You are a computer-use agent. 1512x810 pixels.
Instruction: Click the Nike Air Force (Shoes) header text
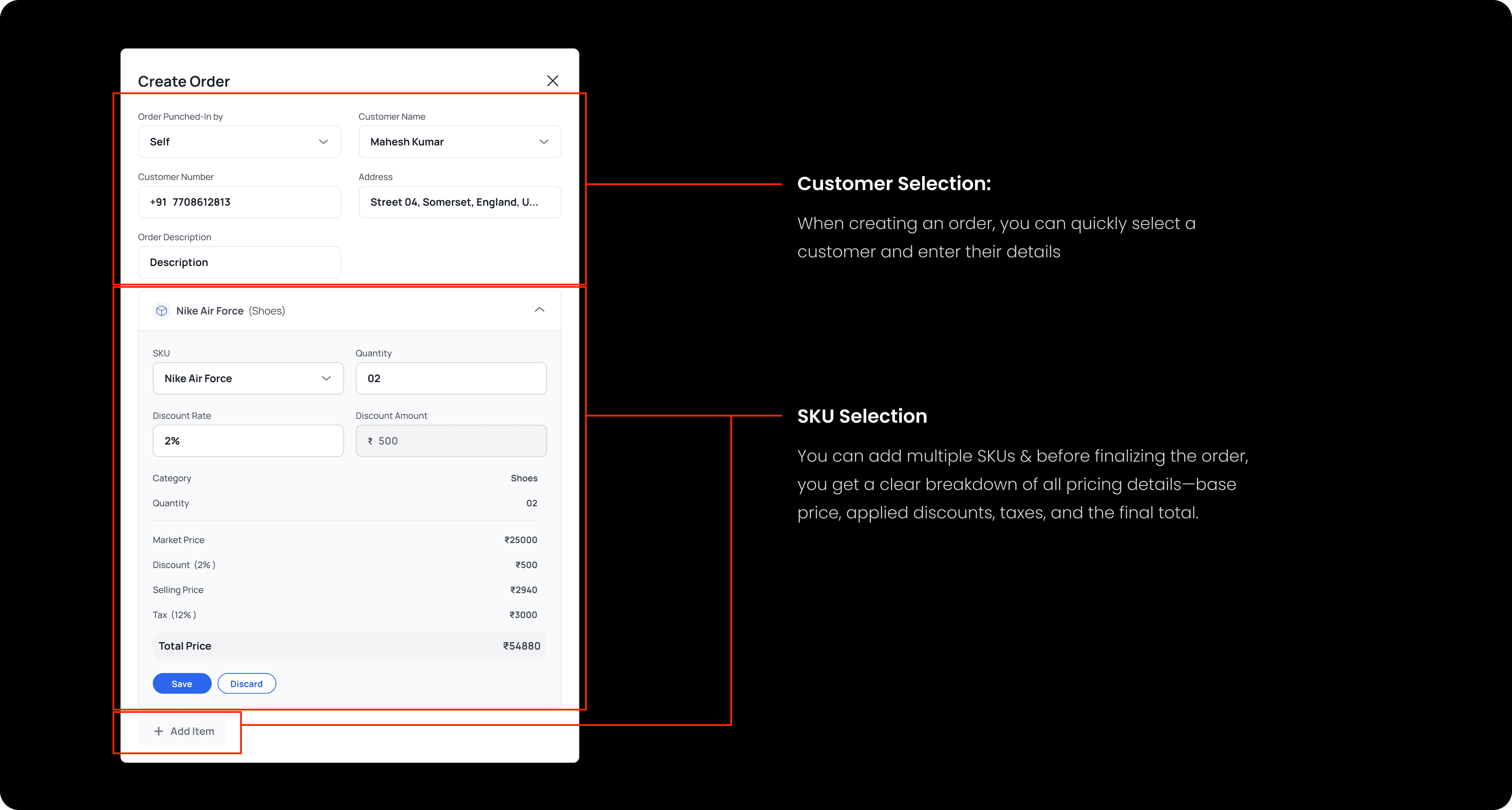pyautogui.click(x=231, y=311)
